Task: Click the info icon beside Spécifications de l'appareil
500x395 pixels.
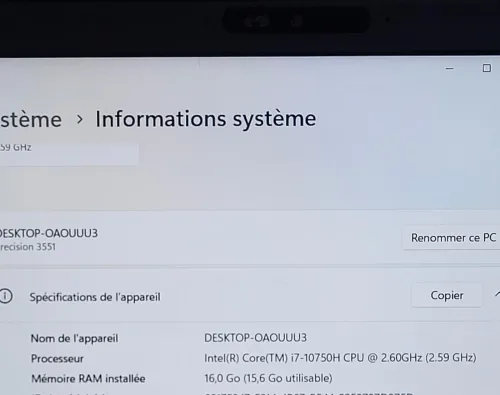Action: 6,296
